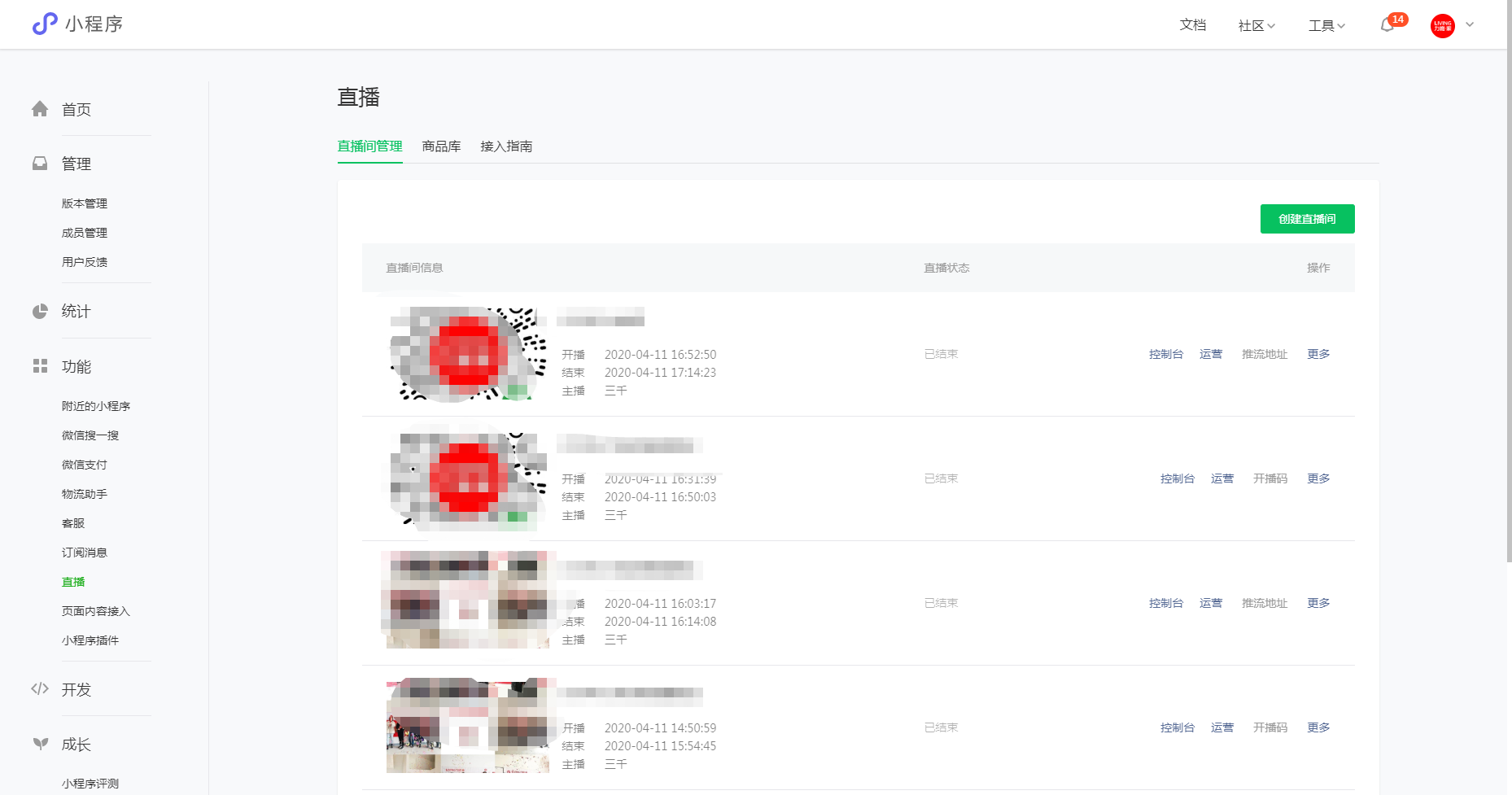Click the thumbnail of the 16:50:03 broadcast

(468, 478)
